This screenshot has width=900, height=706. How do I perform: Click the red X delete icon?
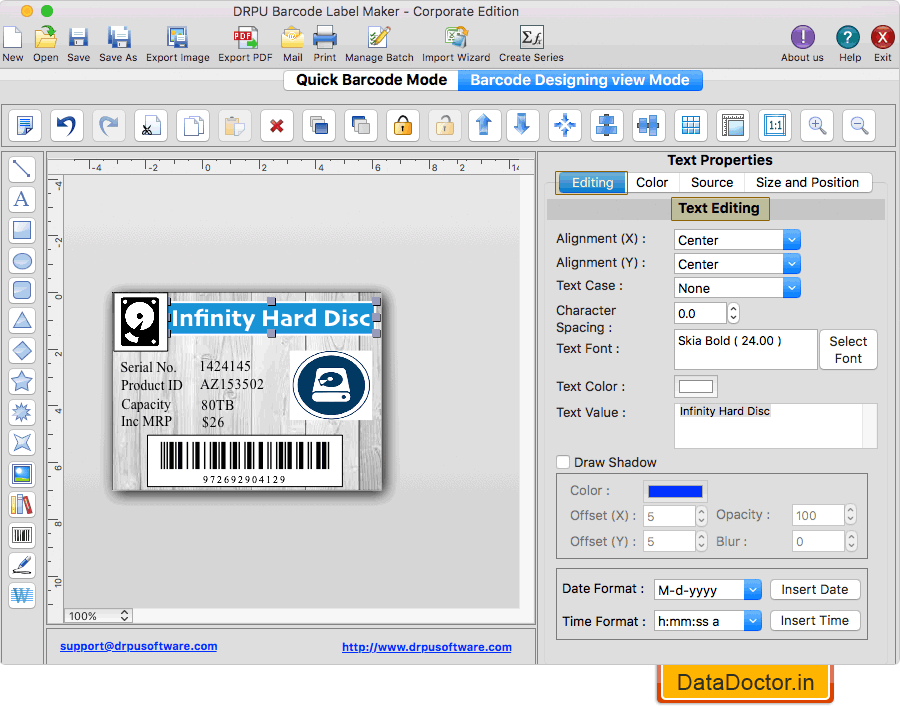[x=277, y=125]
